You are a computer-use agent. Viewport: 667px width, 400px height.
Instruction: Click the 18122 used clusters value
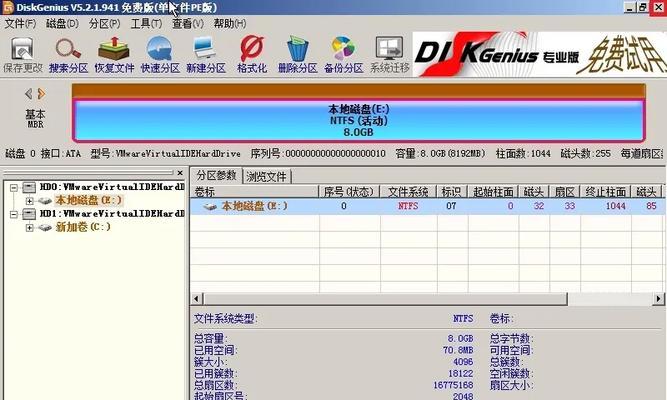pyautogui.click(x=460, y=374)
